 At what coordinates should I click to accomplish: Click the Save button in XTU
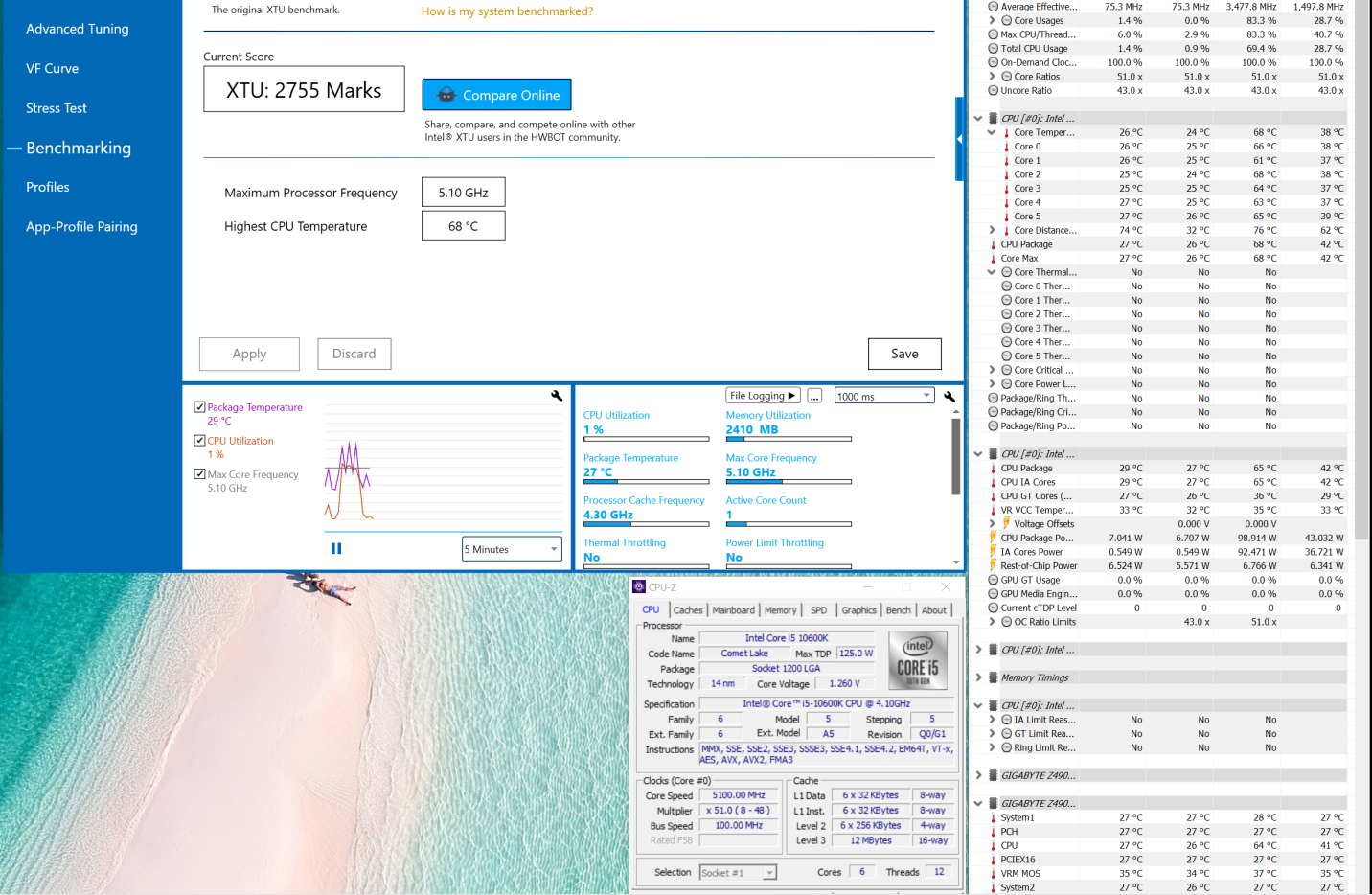(904, 354)
